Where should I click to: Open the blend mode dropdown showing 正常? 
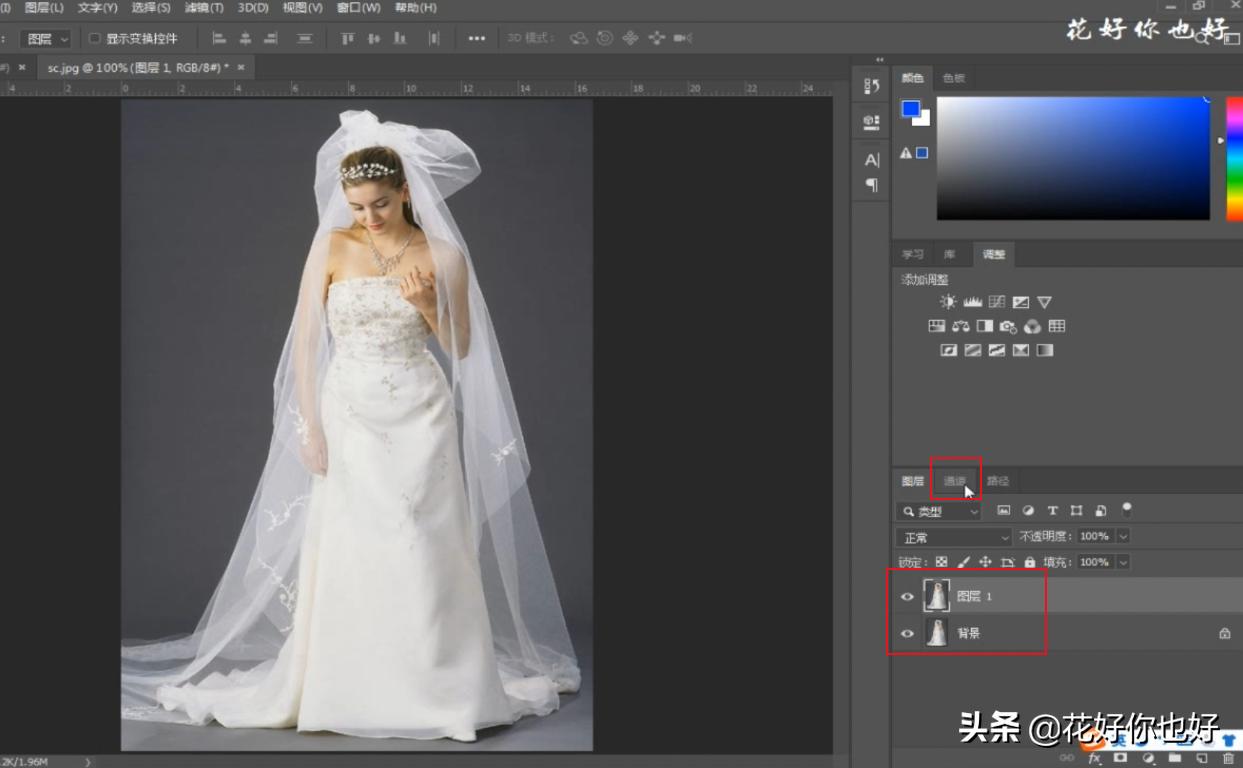click(950, 536)
